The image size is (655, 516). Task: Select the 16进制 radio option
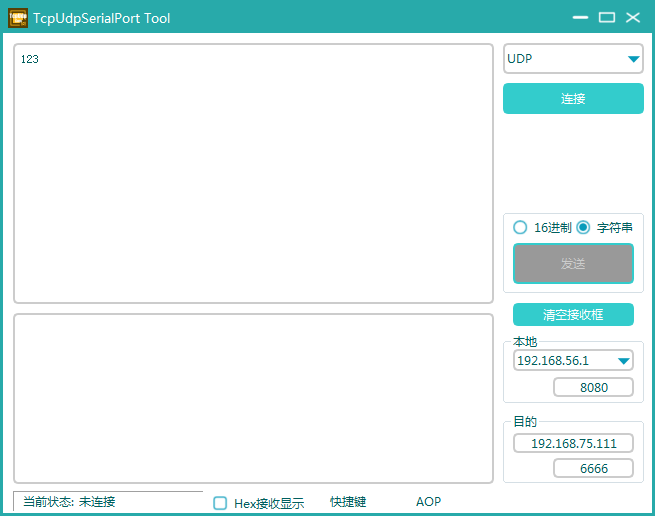pyautogui.click(x=520, y=228)
